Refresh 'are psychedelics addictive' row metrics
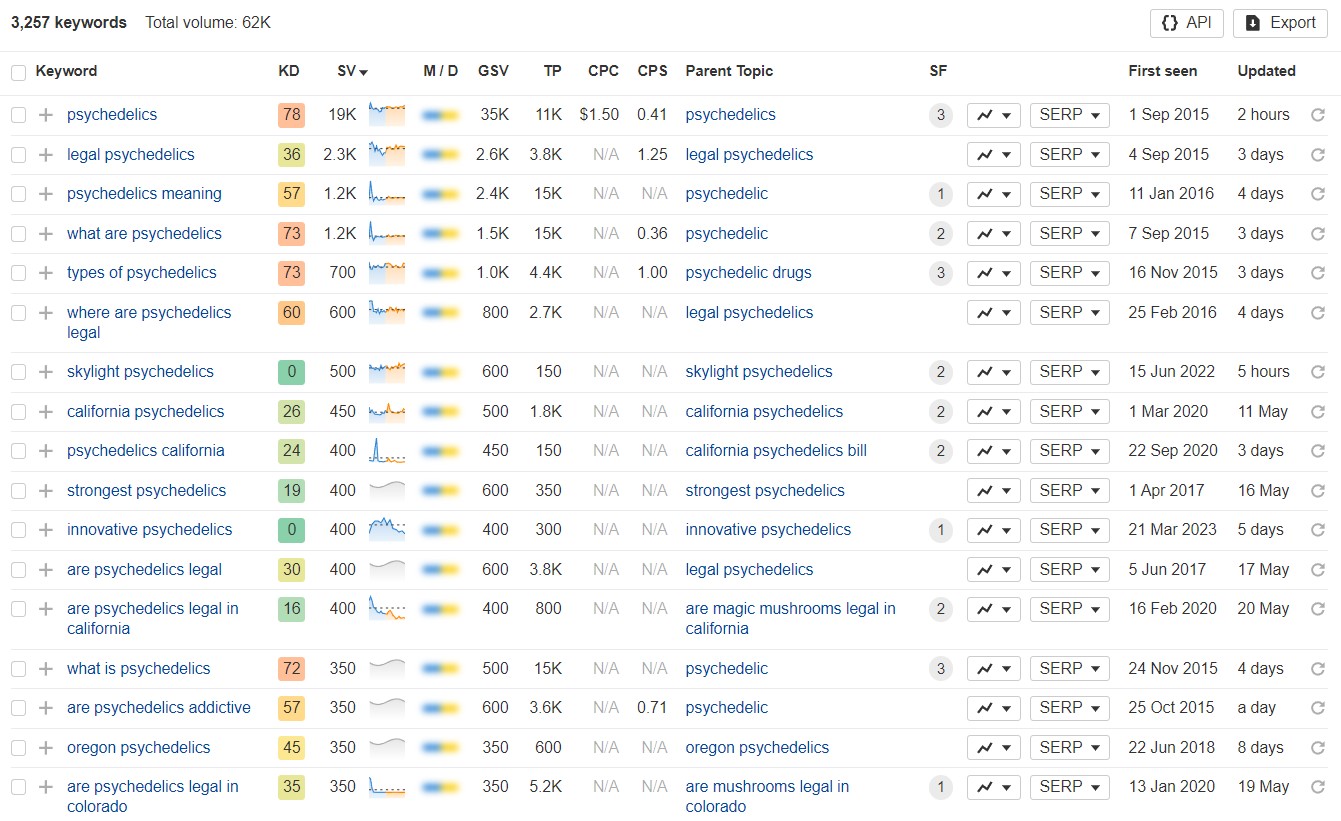 point(1317,708)
